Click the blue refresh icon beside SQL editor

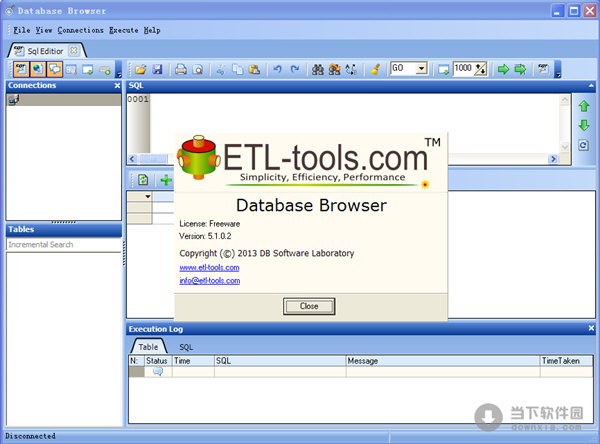[x=583, y=145]
